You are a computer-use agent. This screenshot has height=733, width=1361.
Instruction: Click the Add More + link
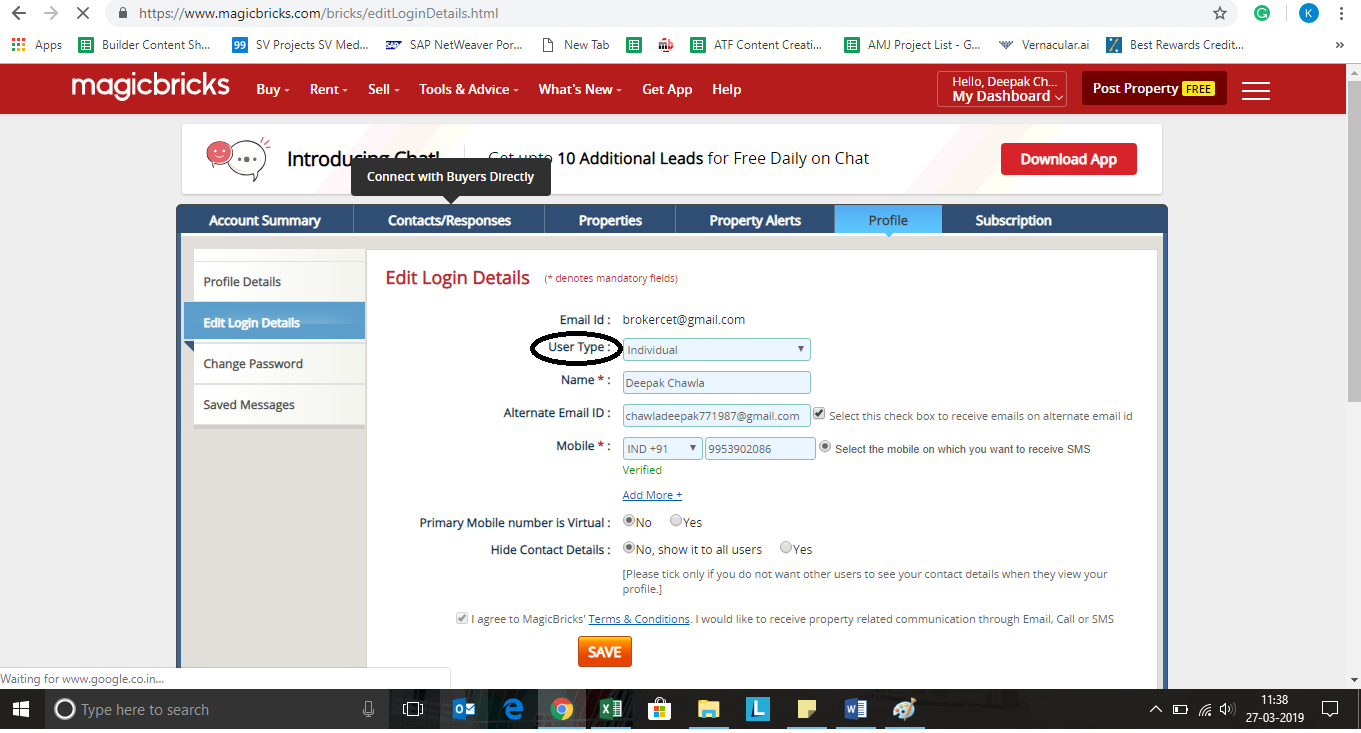[652, 495]
